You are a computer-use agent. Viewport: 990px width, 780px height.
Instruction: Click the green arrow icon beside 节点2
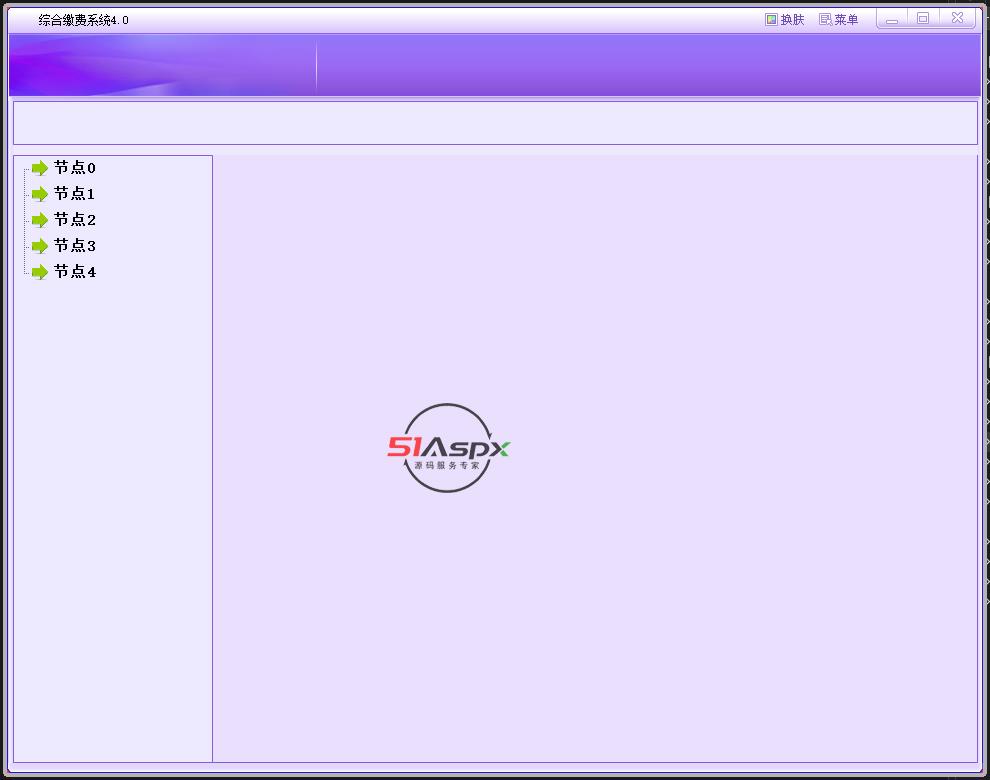tap(40, 220)
